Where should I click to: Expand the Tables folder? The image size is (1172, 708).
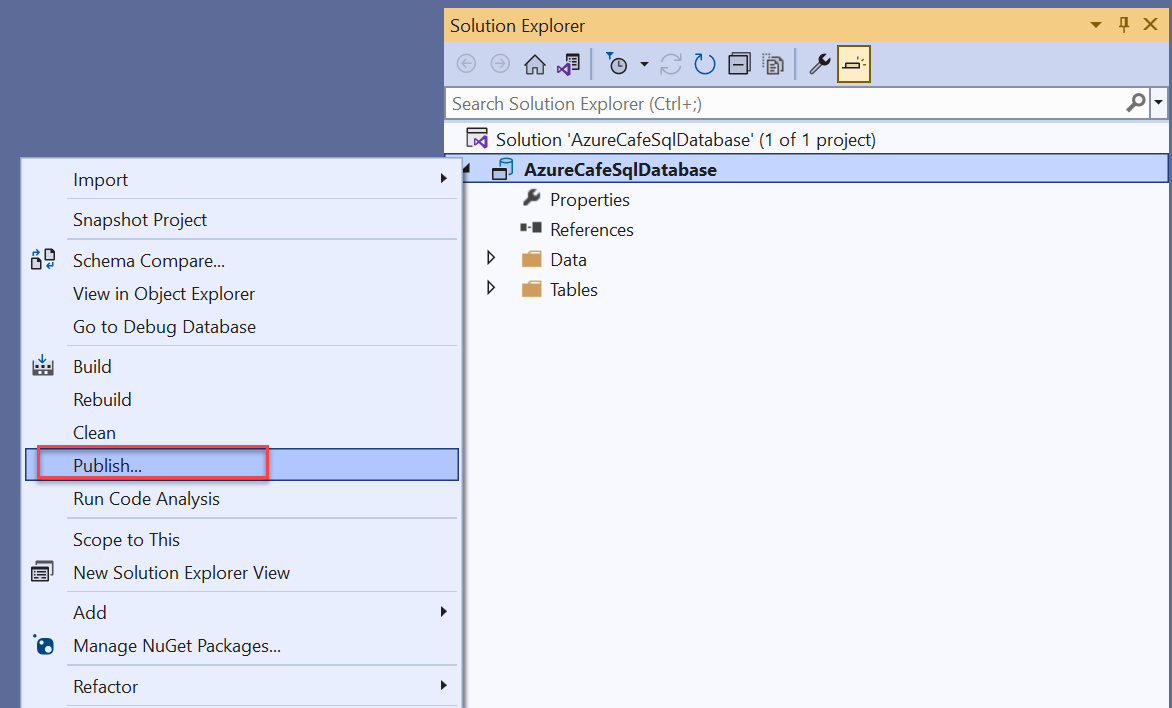tap(491, 288)
